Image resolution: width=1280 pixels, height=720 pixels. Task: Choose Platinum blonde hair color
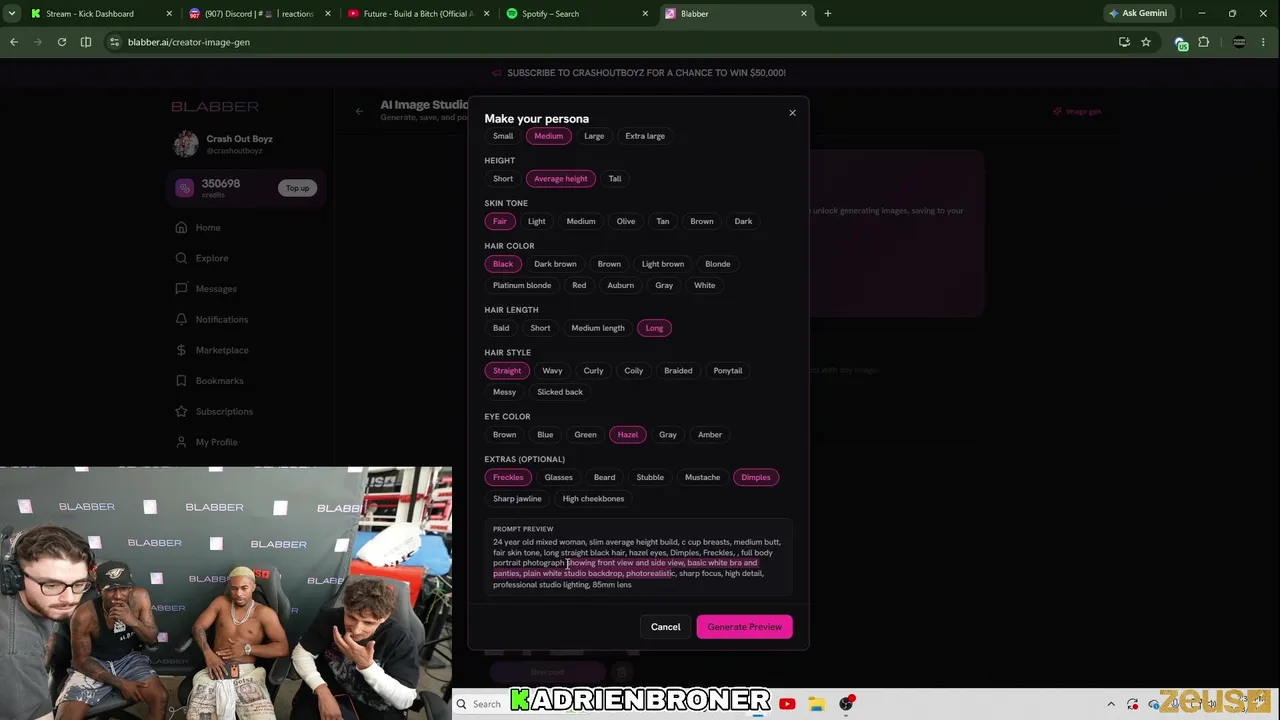click(x=522, y=285)
